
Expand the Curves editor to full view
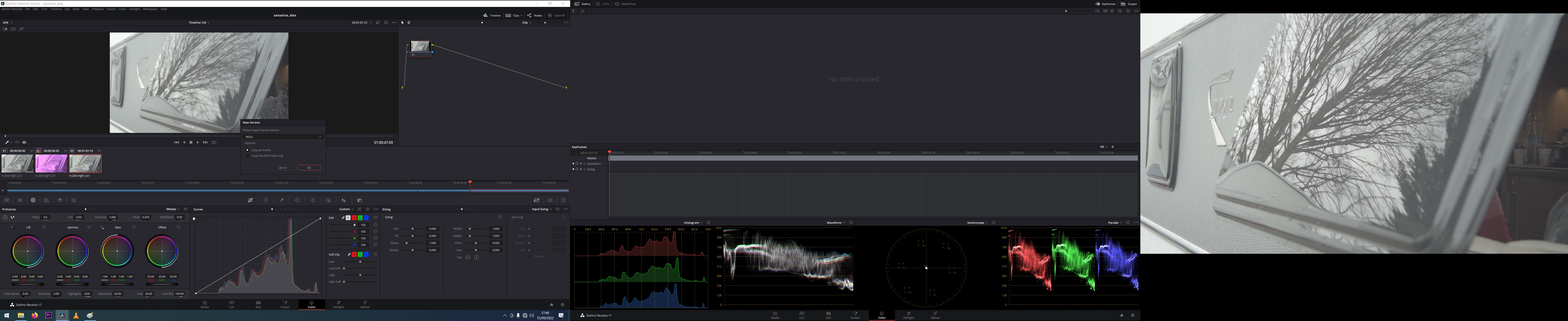click(360, 209)
